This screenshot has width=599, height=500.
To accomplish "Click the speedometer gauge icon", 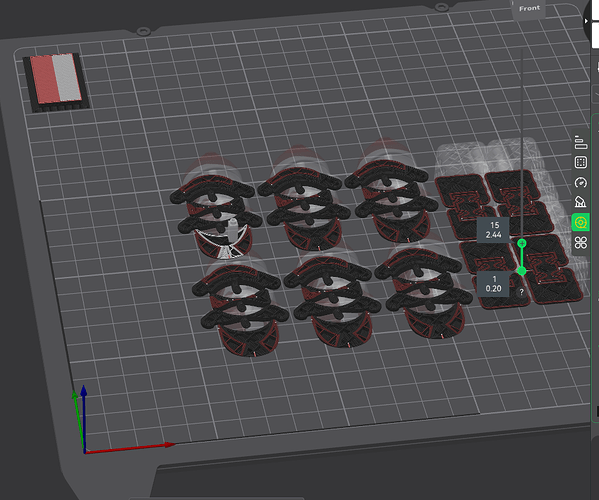I will click(581, 182).
